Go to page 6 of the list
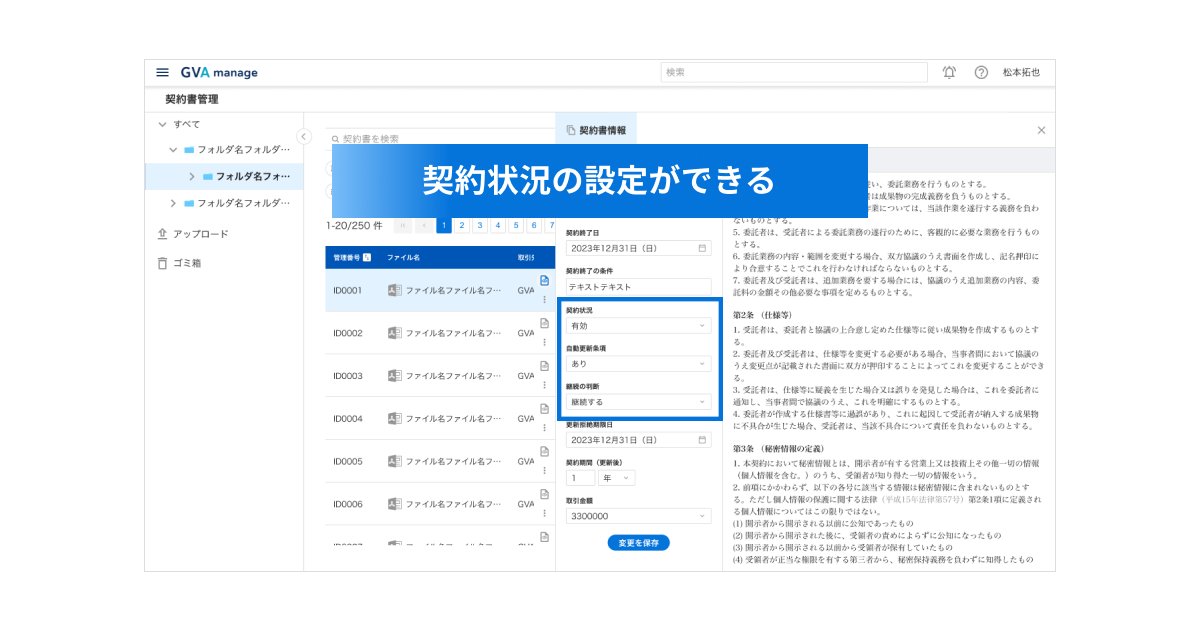Image resolution: width=1200 pixels, height=630 pixels. click(x=534, y=225)
